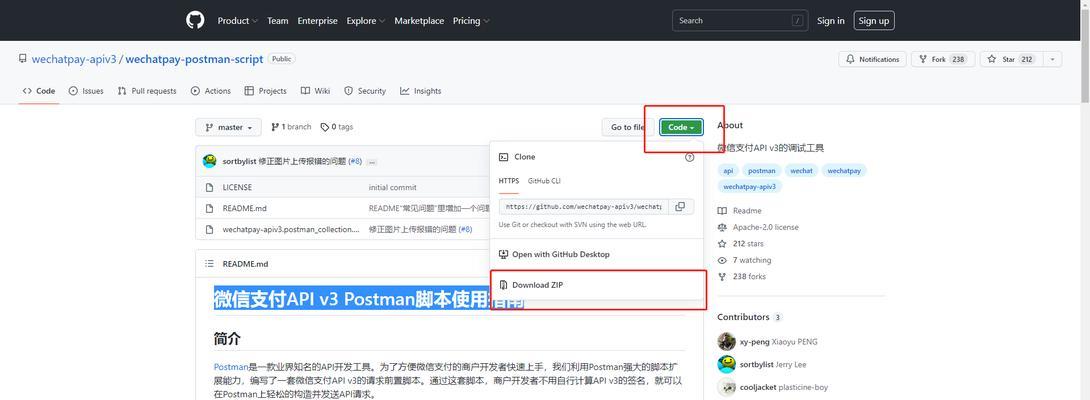Open the master branch dropdown
The height and width of the screenshot is (400, 1090).
click(229, 127)
